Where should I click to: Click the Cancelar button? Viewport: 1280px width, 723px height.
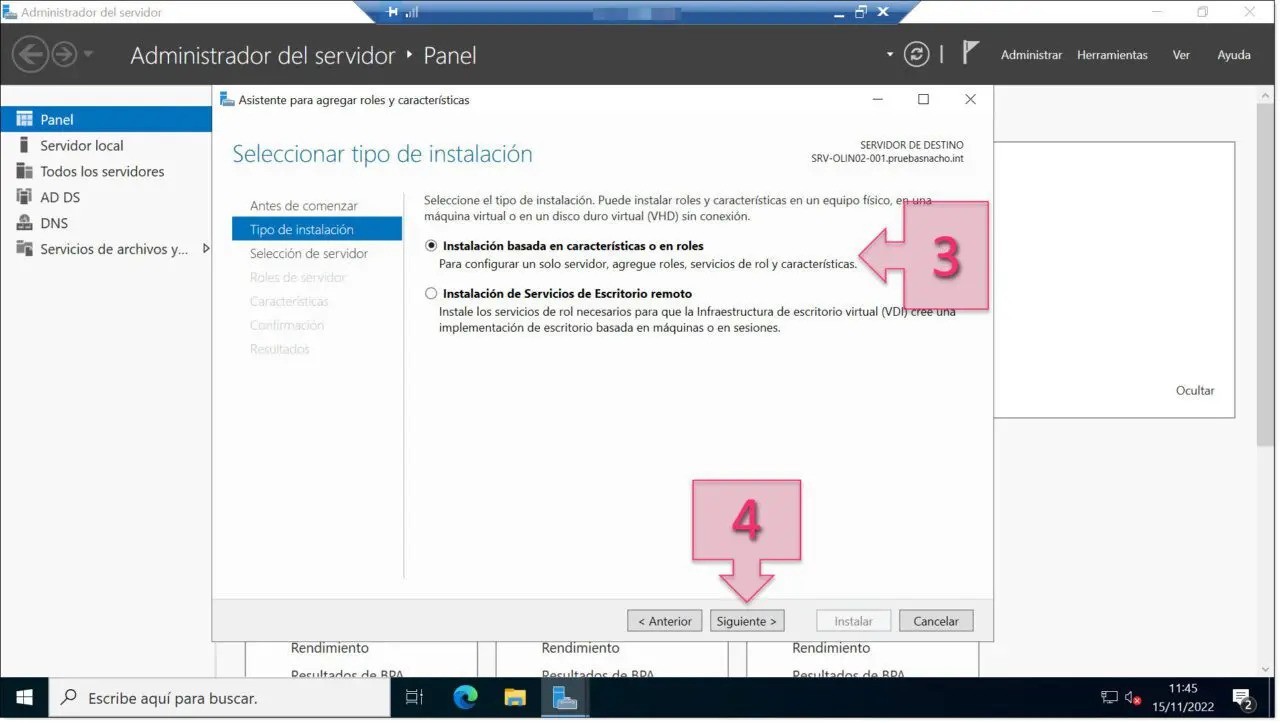pos(936,621)
